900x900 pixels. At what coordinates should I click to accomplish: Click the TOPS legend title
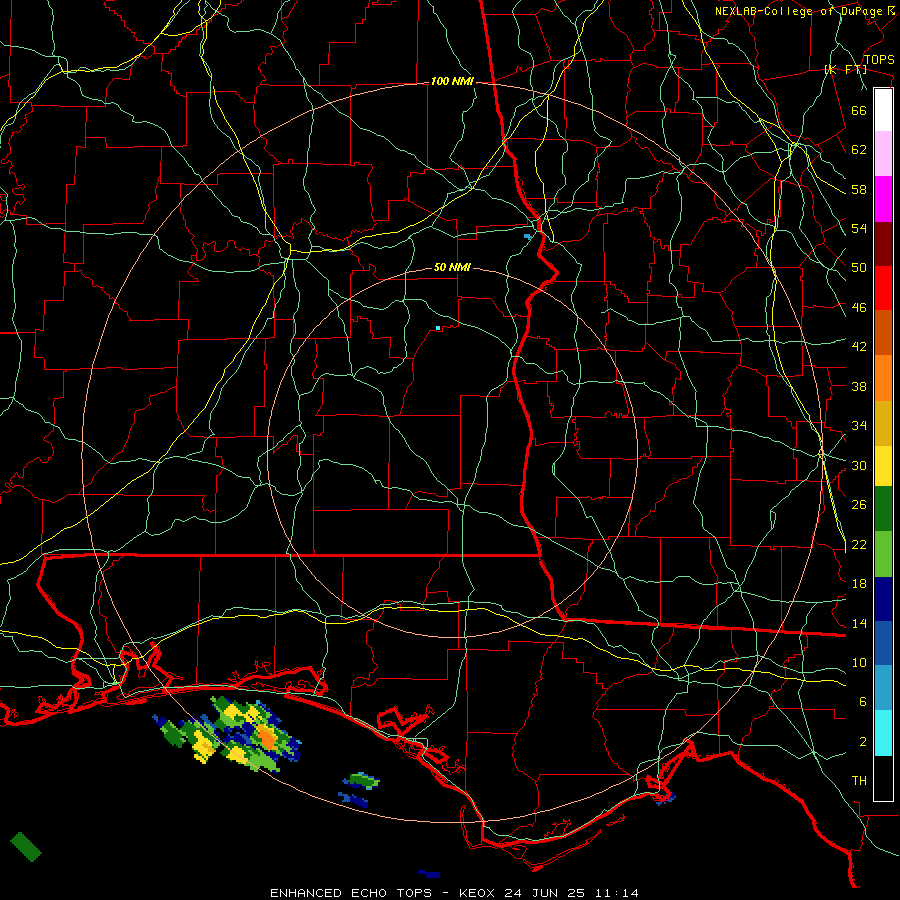point(879,60)
